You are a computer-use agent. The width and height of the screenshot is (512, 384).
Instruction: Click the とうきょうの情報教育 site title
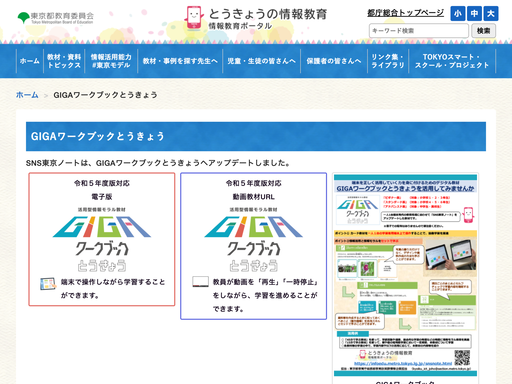pyautogui.click(x=268, y=14)
